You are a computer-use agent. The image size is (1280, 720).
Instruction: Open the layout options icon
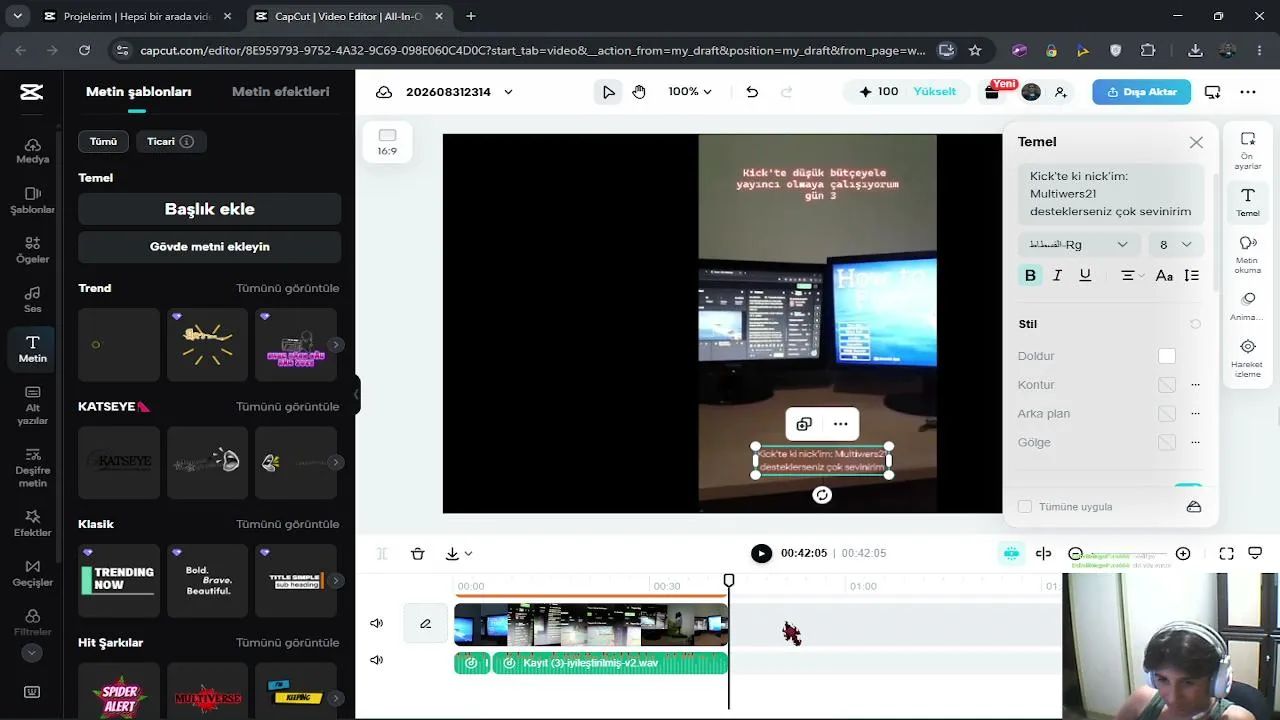(1212, 92)
